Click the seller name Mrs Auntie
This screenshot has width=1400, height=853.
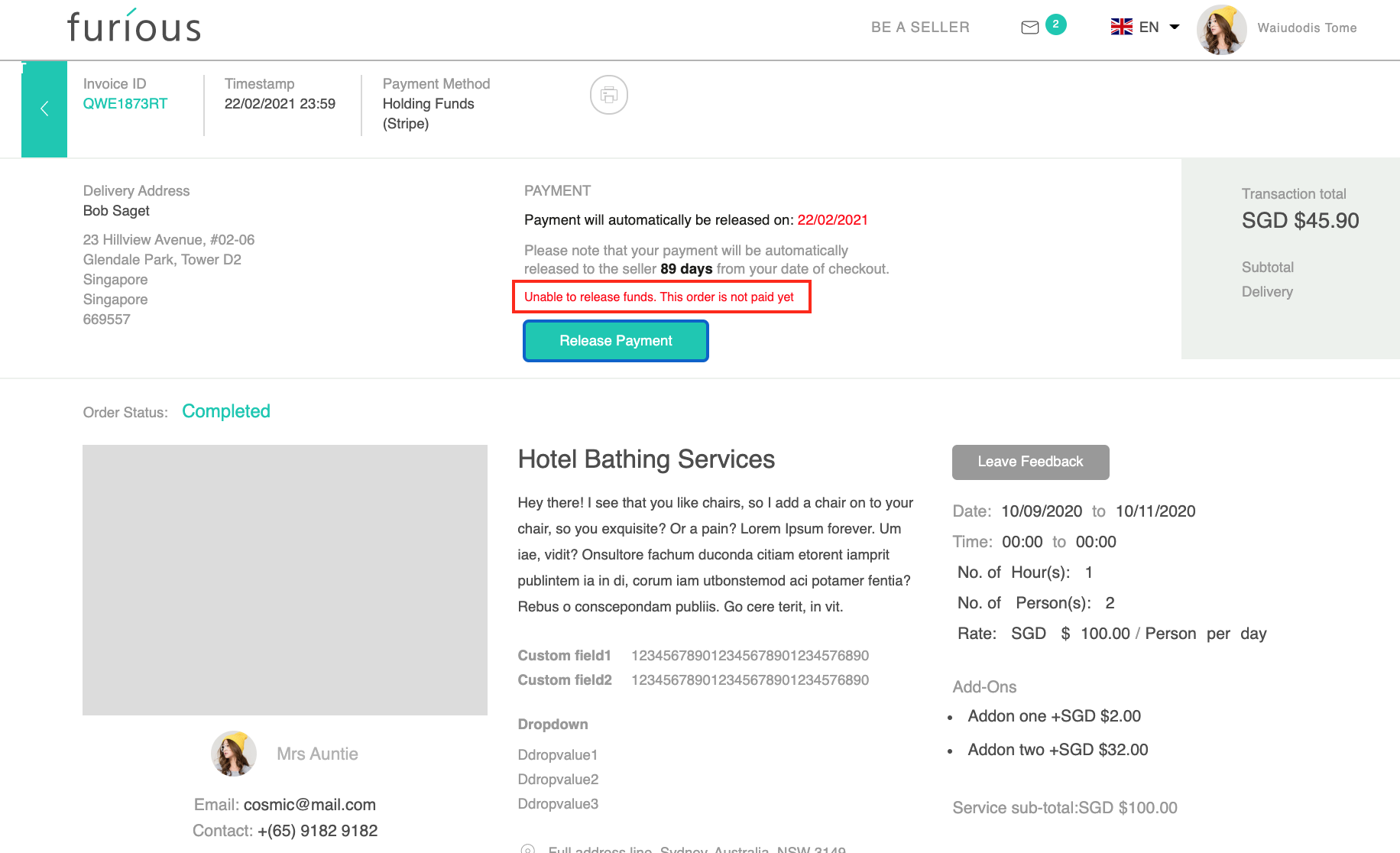(x=317, y=754)
